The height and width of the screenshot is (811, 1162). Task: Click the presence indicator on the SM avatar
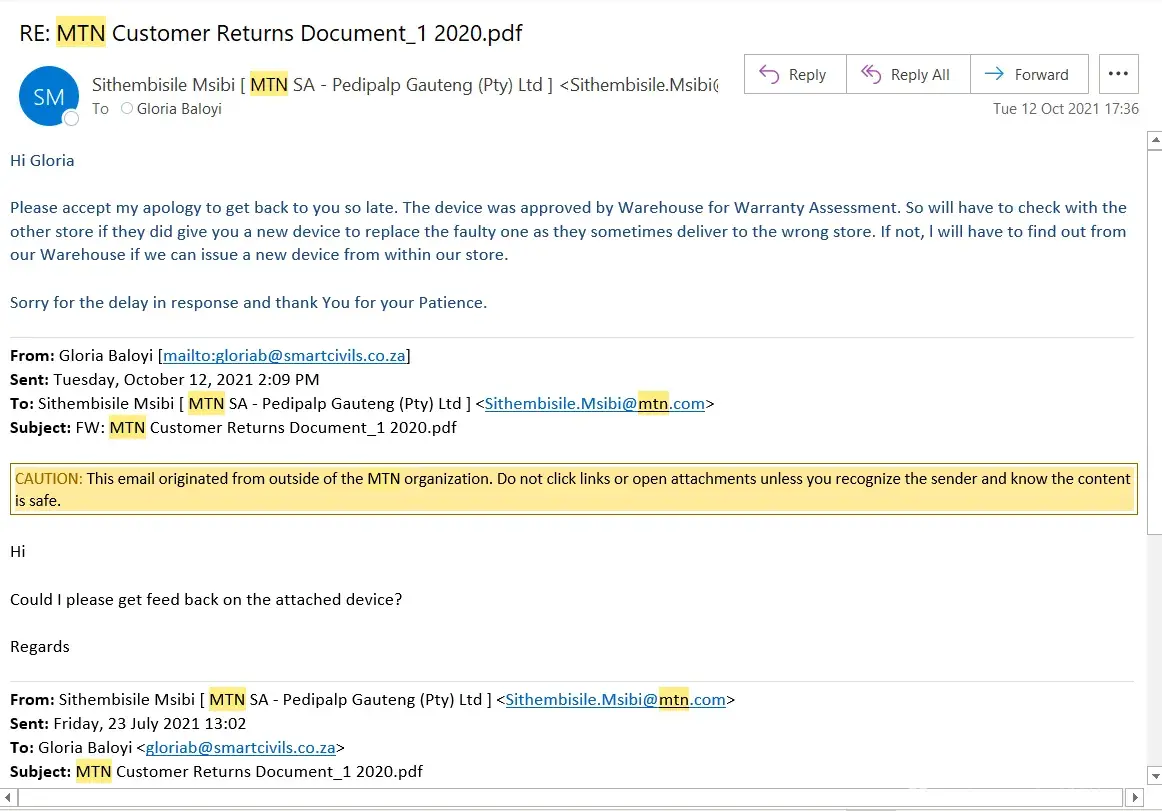pyautogui.click(x=71, y=119)
